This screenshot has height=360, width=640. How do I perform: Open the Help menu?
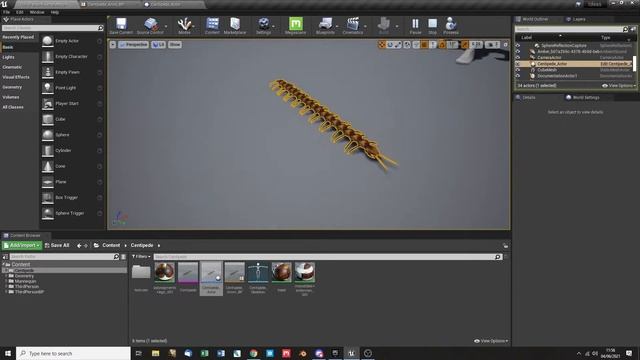click(x=55, y=12)
